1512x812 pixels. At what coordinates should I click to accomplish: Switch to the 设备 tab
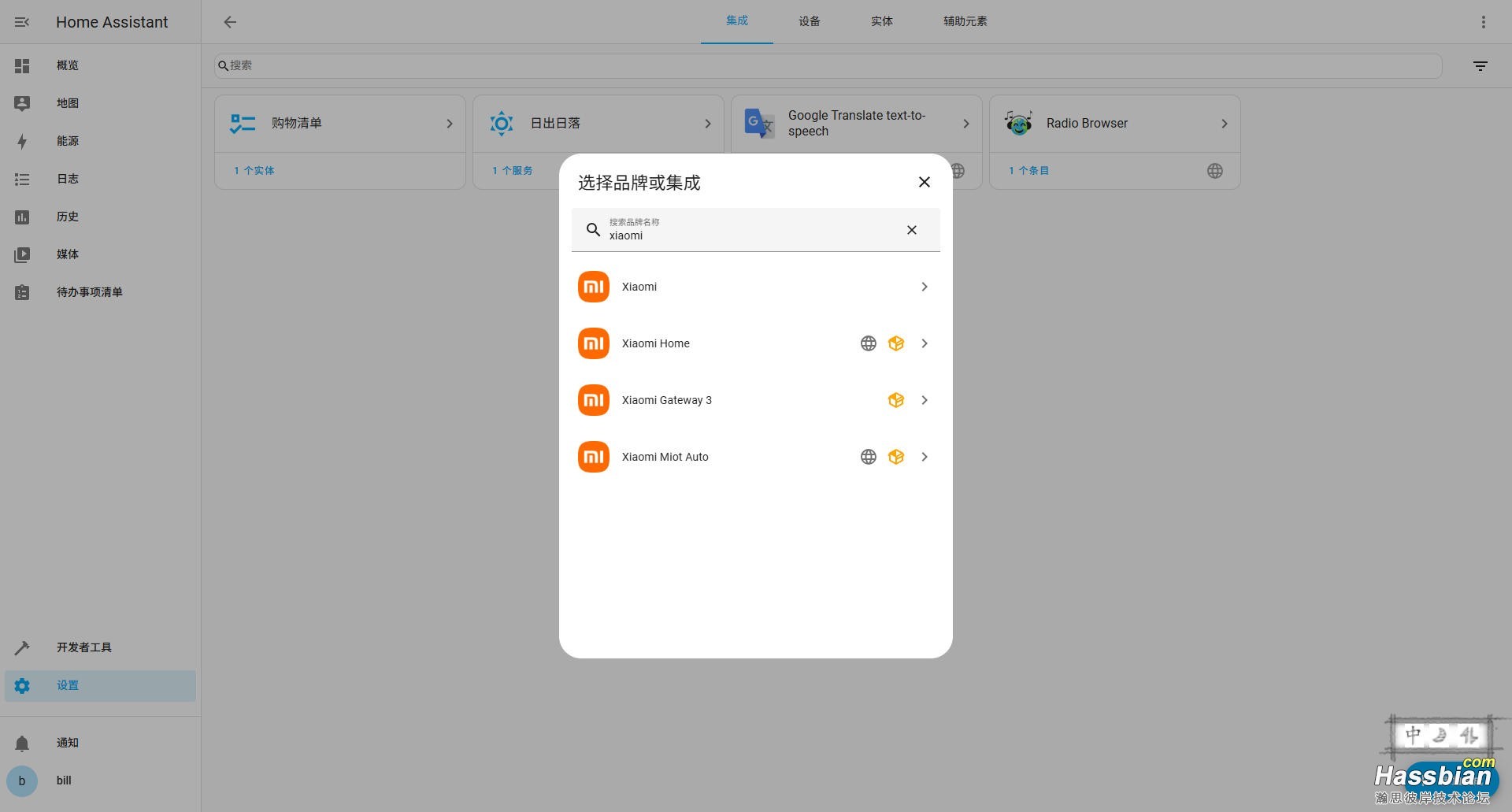[x=810, y=21]
